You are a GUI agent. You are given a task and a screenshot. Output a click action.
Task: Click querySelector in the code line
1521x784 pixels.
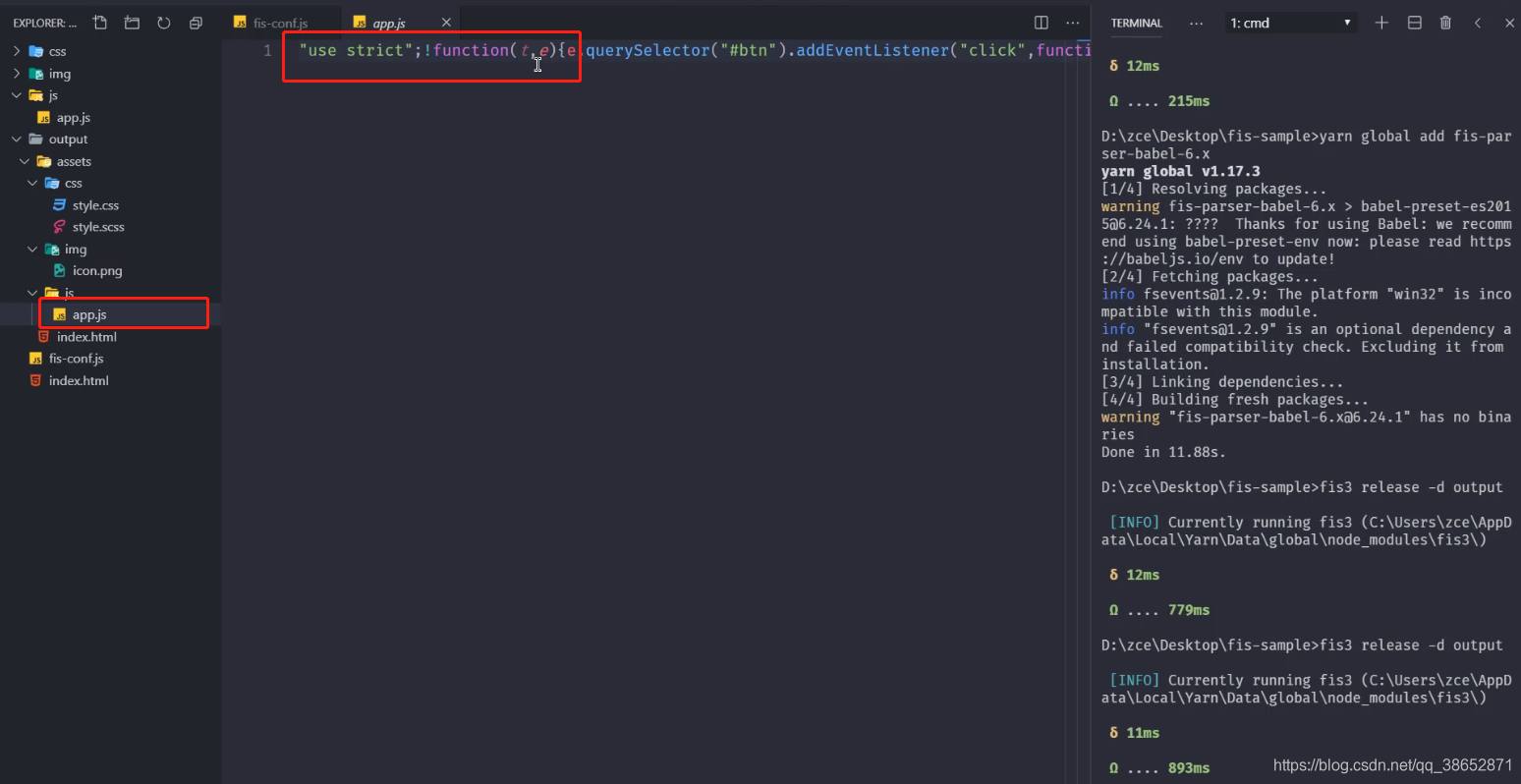(648, 50)
